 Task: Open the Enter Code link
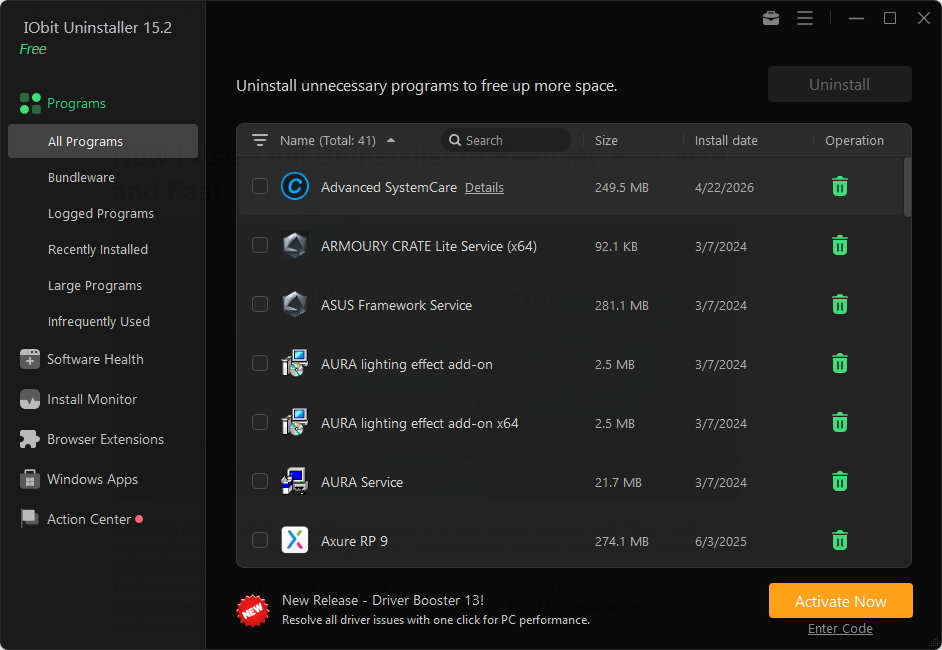840,628
